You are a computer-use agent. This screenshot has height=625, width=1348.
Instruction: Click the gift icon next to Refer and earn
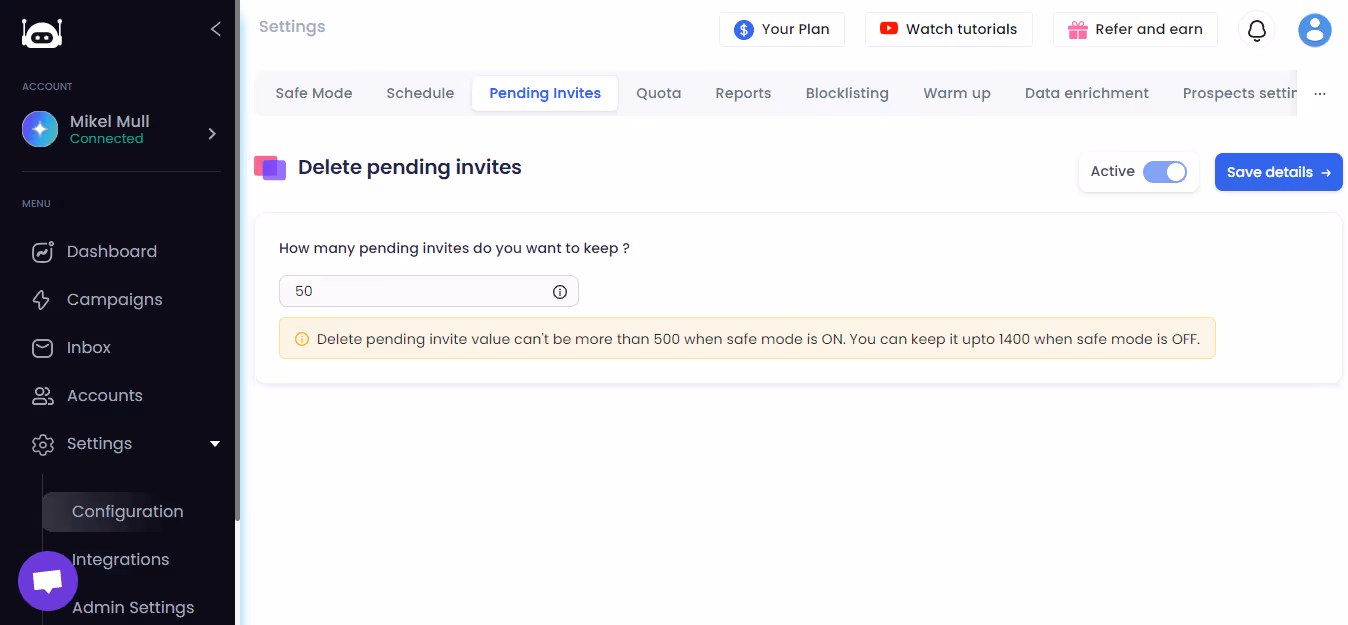1077,30
